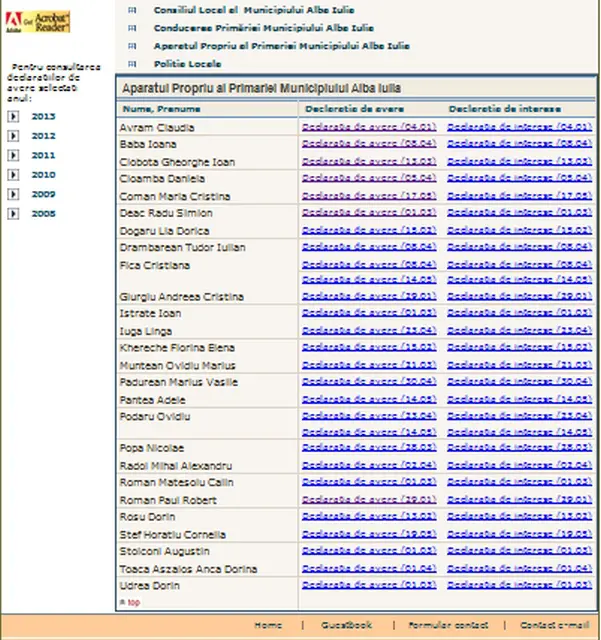Click the arrow icon beside 2009
Screen dimensions: 601x640
click(x=13, y=194)
